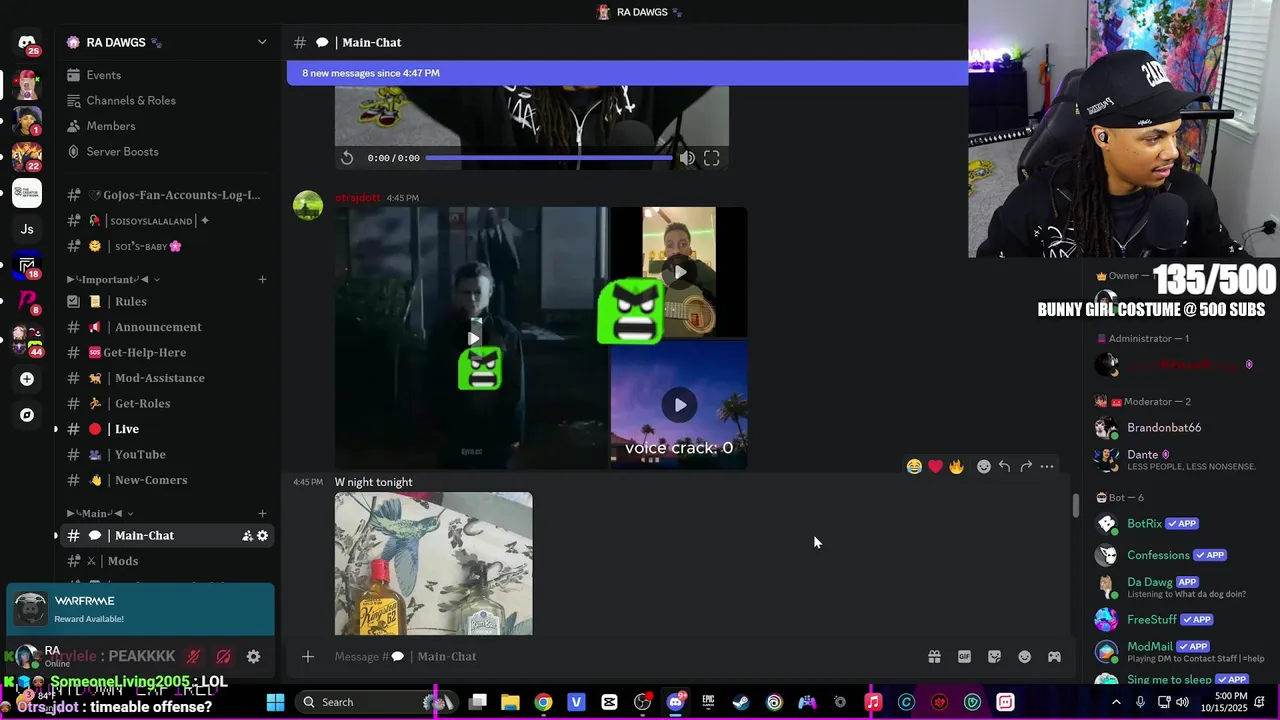Expand the RA DAWGS server menu
1280x720 pixels.
point(262,42)
